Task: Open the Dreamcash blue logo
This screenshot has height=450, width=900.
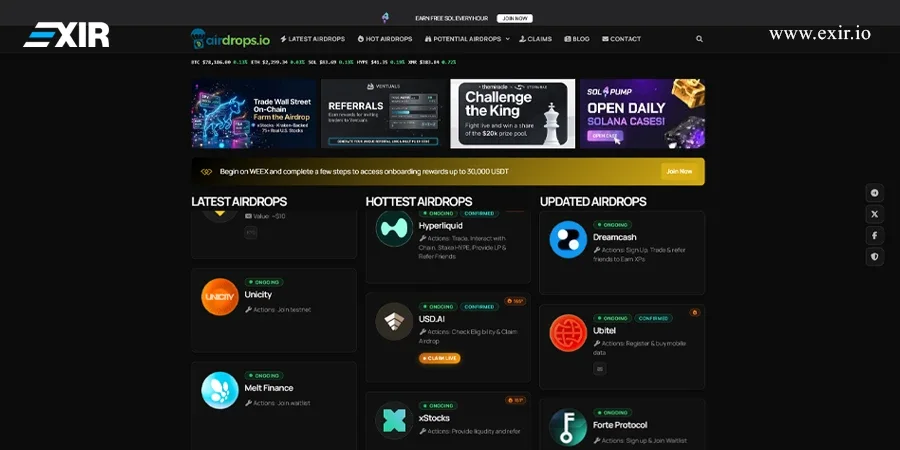Action: point(568,239)
